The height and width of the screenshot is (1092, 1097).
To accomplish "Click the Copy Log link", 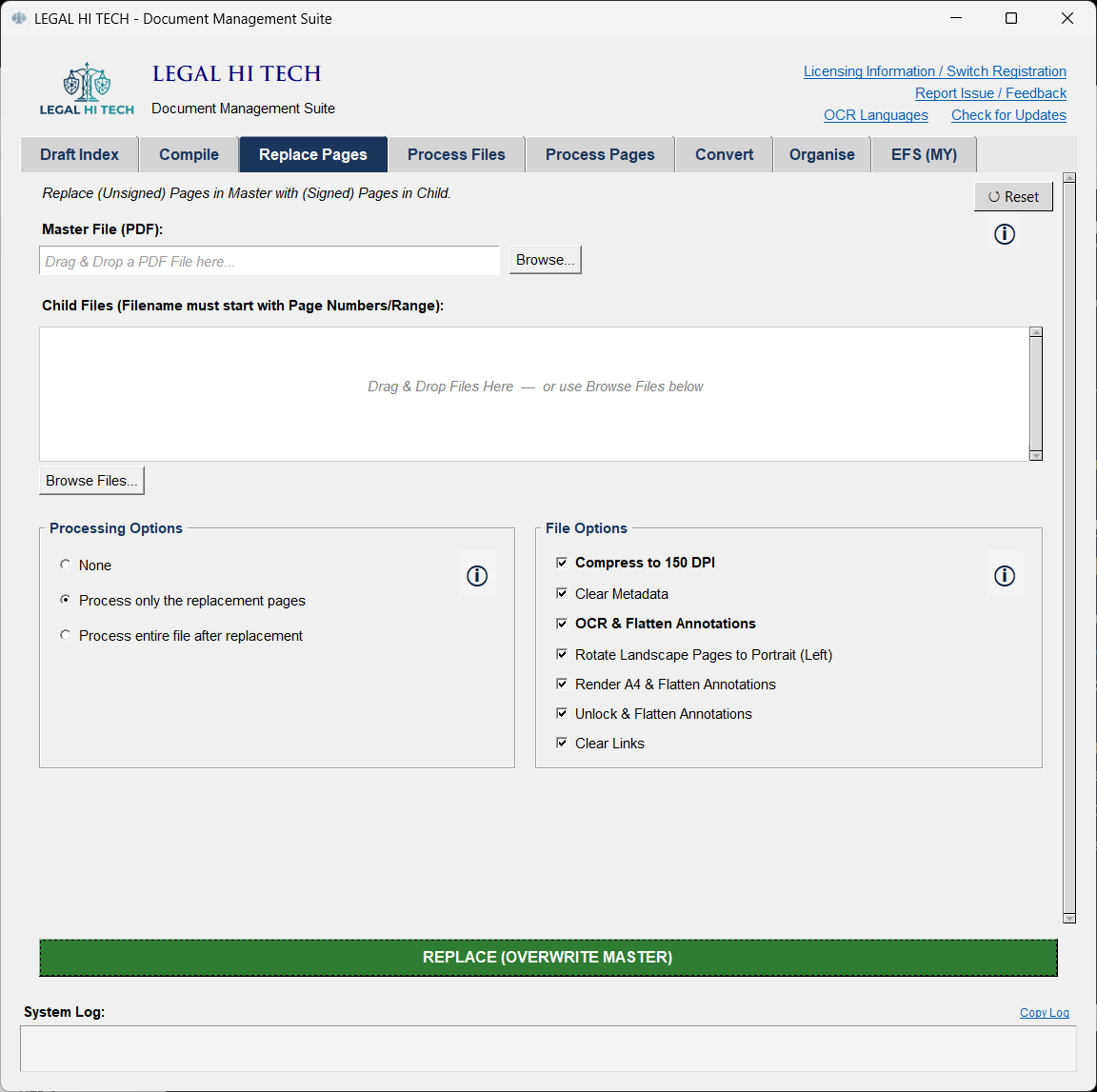I will click(x=1044, y=1012).
